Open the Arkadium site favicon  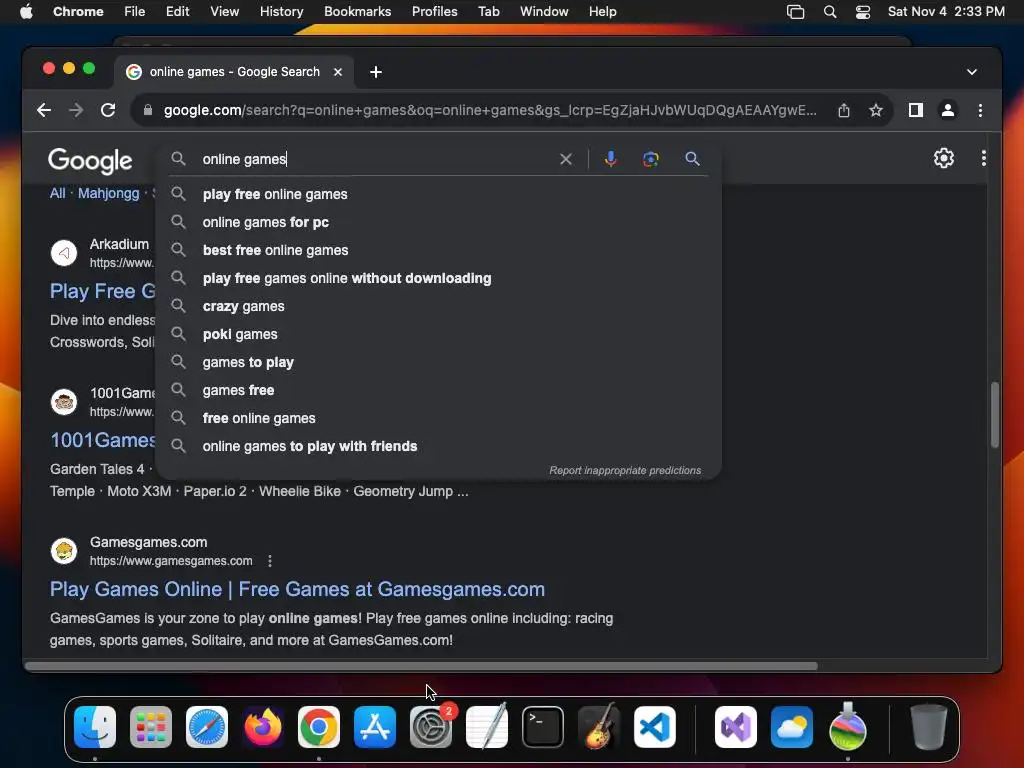[64, 253]
